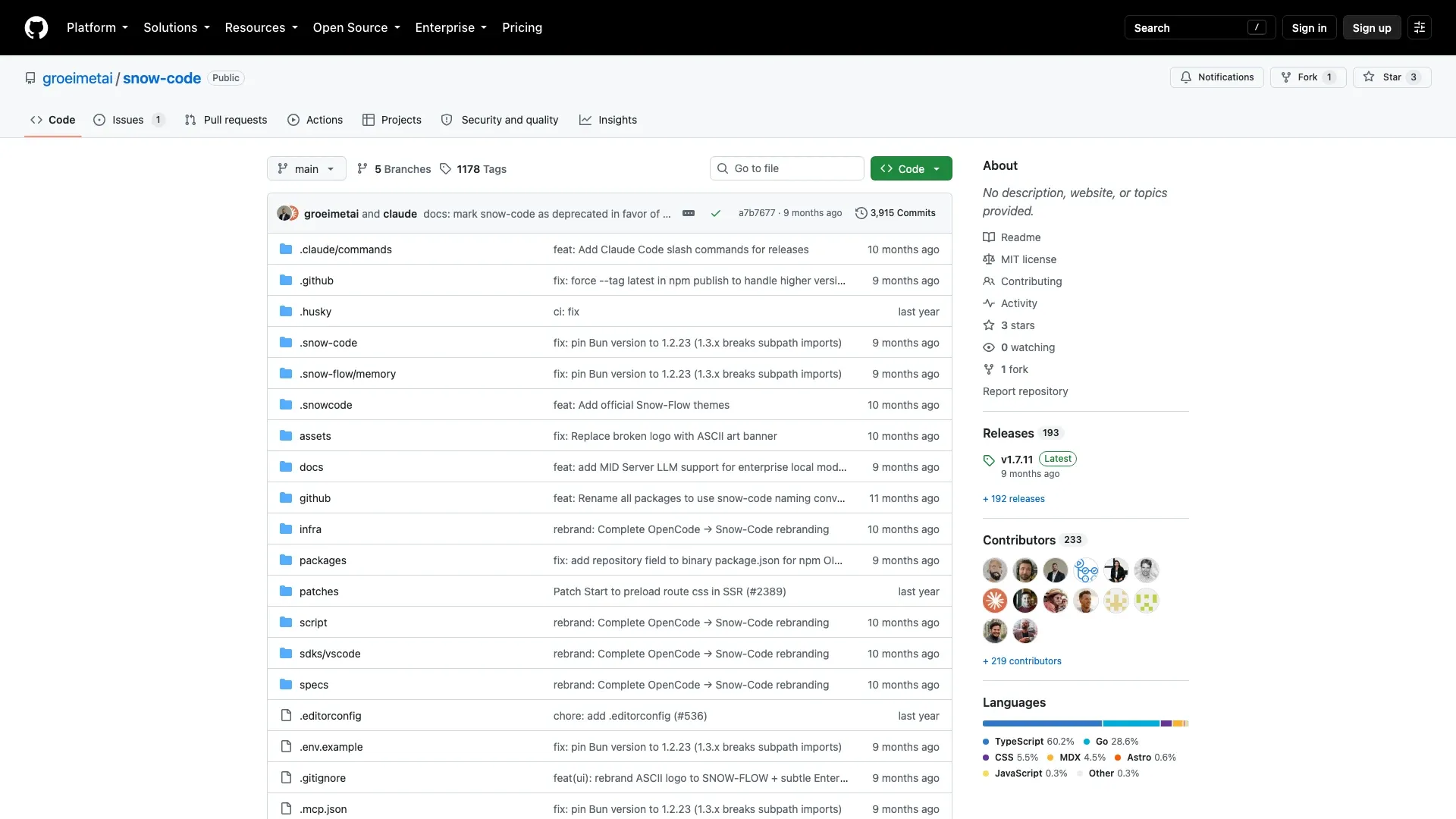Switch to the Actions tab
The height and width of the screenshot is (819, 1456).
315,120
